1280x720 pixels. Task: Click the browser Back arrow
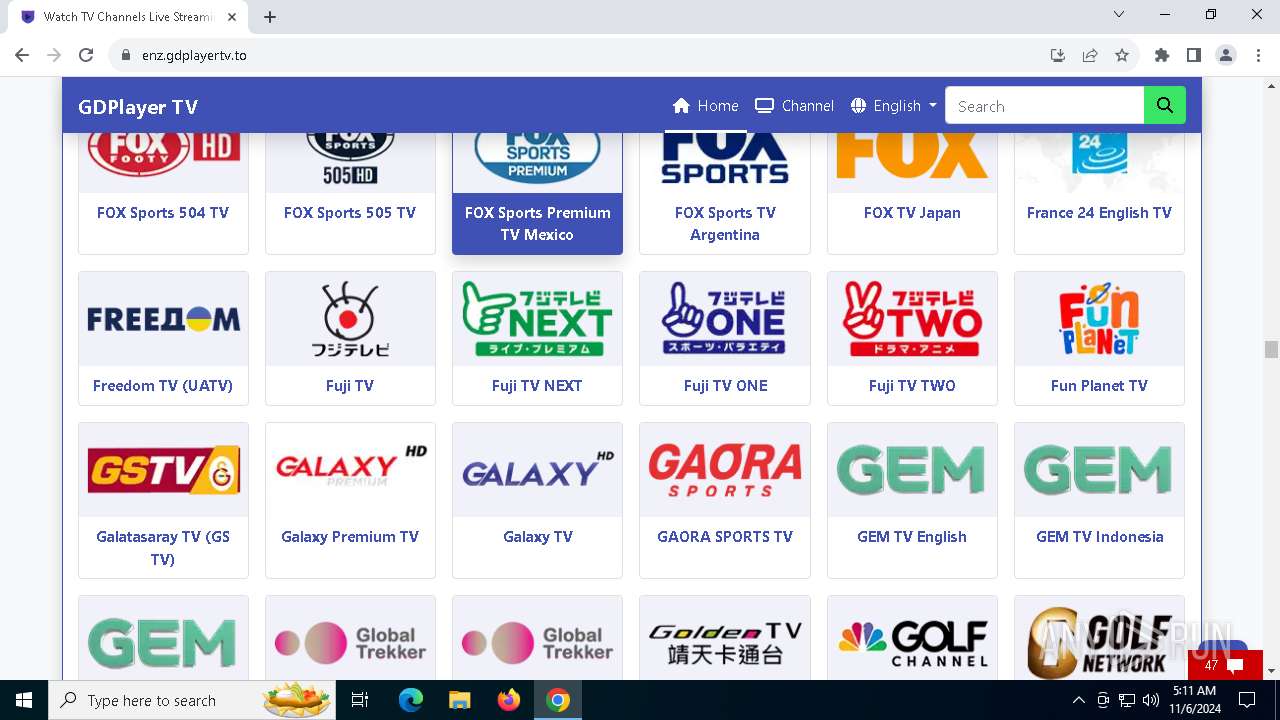(x=22, y=55)
